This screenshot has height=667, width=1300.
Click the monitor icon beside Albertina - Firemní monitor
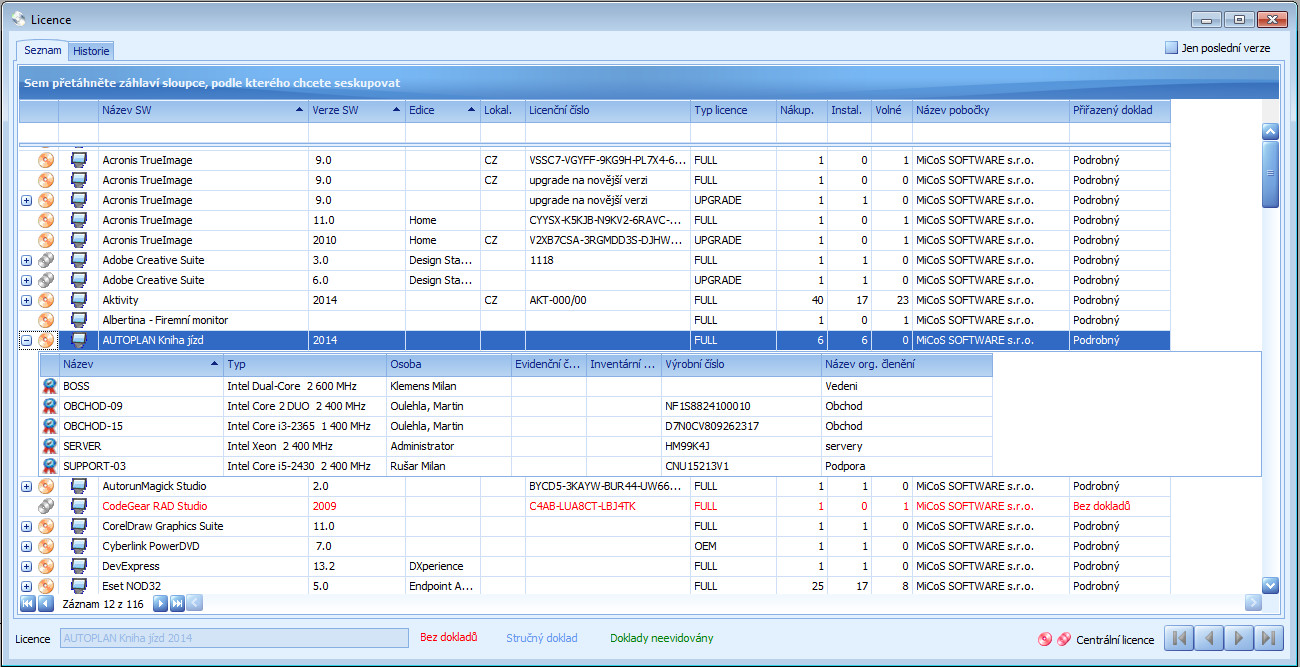79,320
